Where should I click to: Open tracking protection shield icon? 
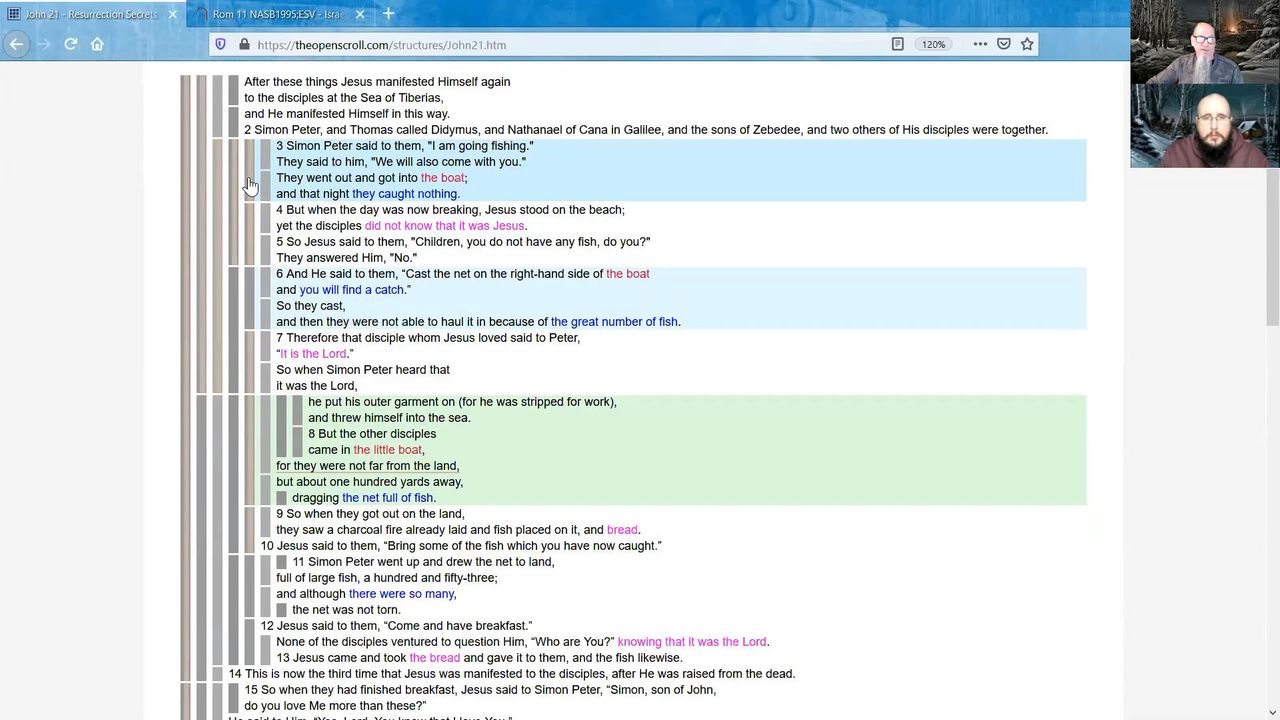point(221,44)
